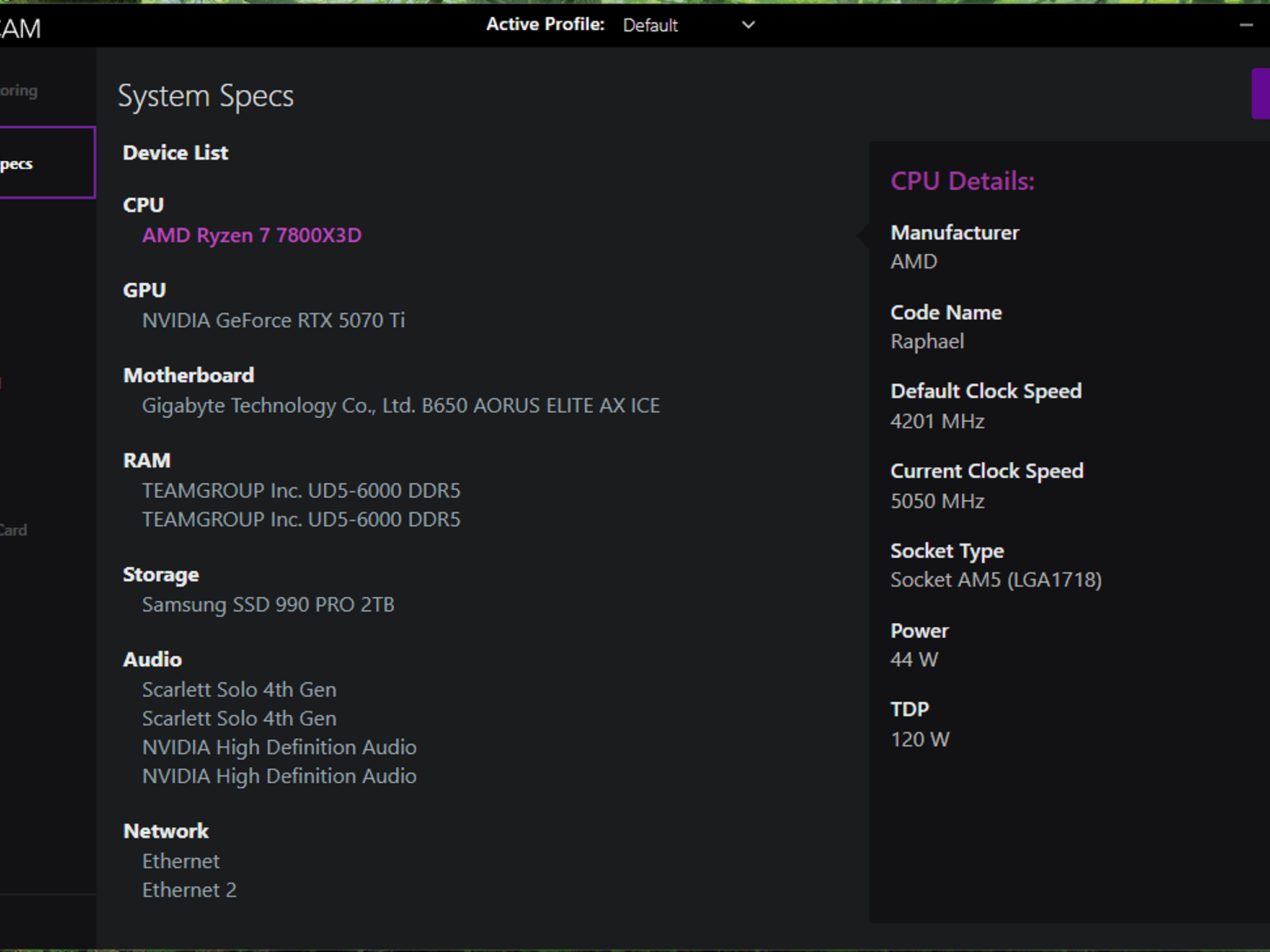The image size is (1270, 952).
Task: Click the 'TDP' label
Action: tap(910, 709)
